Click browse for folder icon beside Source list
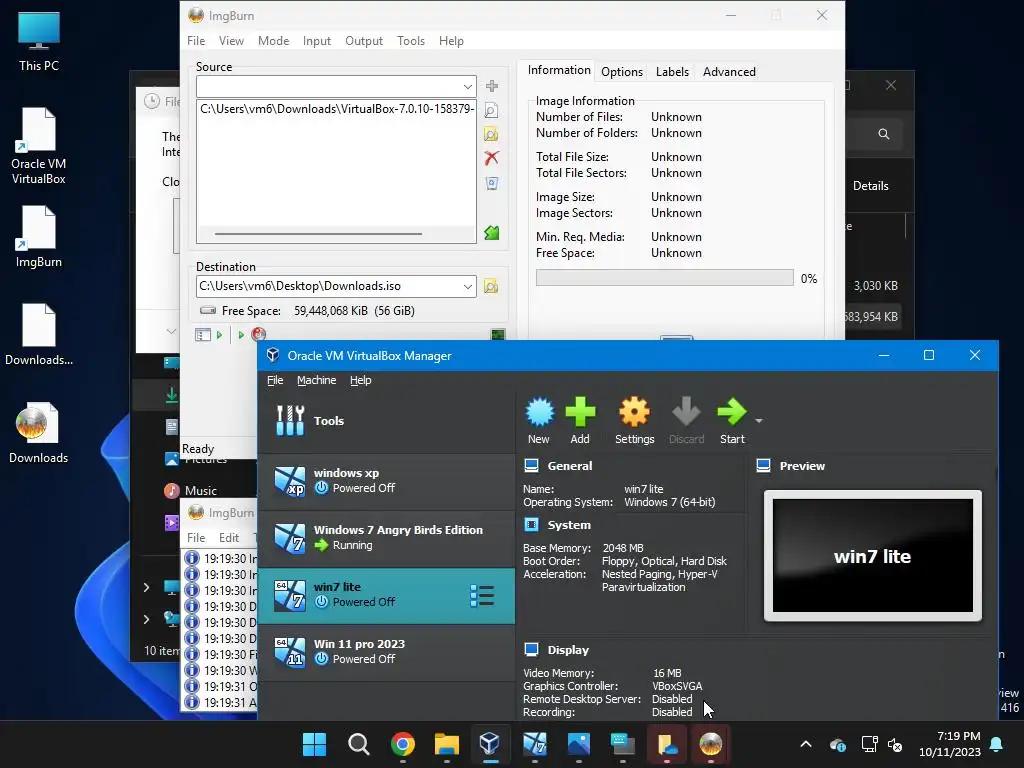Viewport: 1024px width, 768px height. click(x=491, y=135)
